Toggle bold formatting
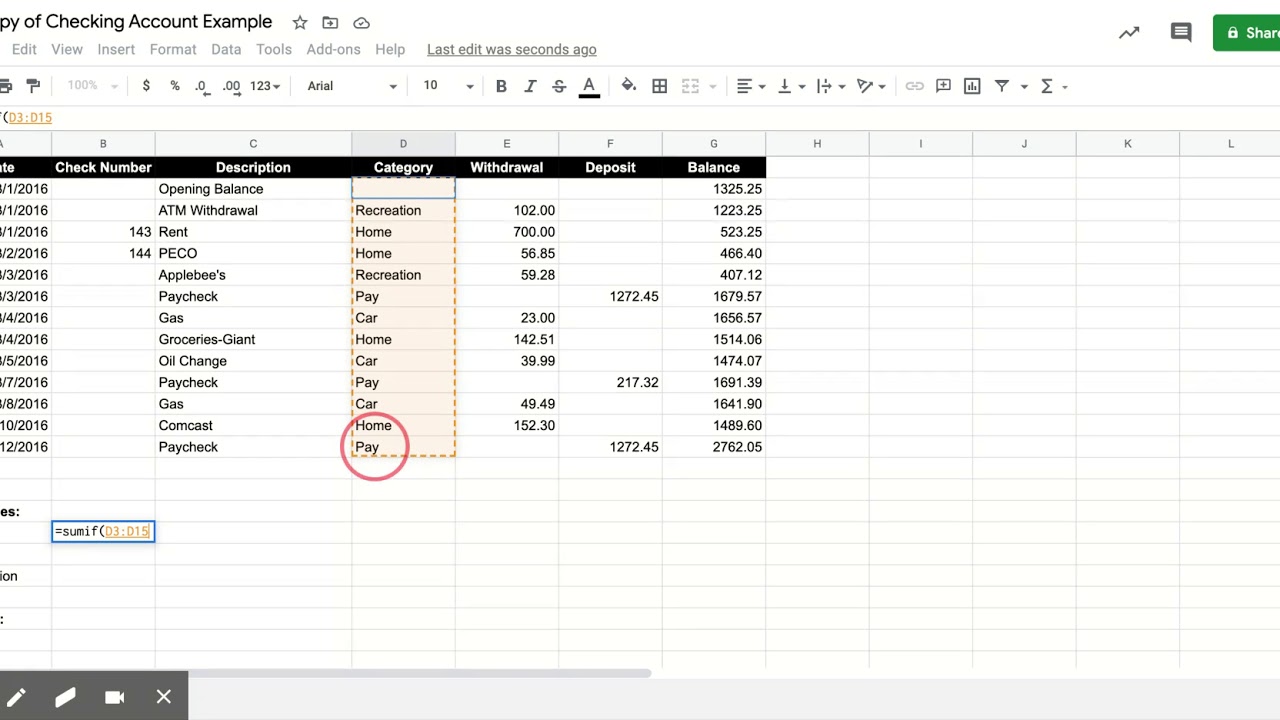Viewport: 1280px width, 720px height. [x=501, y=86]
